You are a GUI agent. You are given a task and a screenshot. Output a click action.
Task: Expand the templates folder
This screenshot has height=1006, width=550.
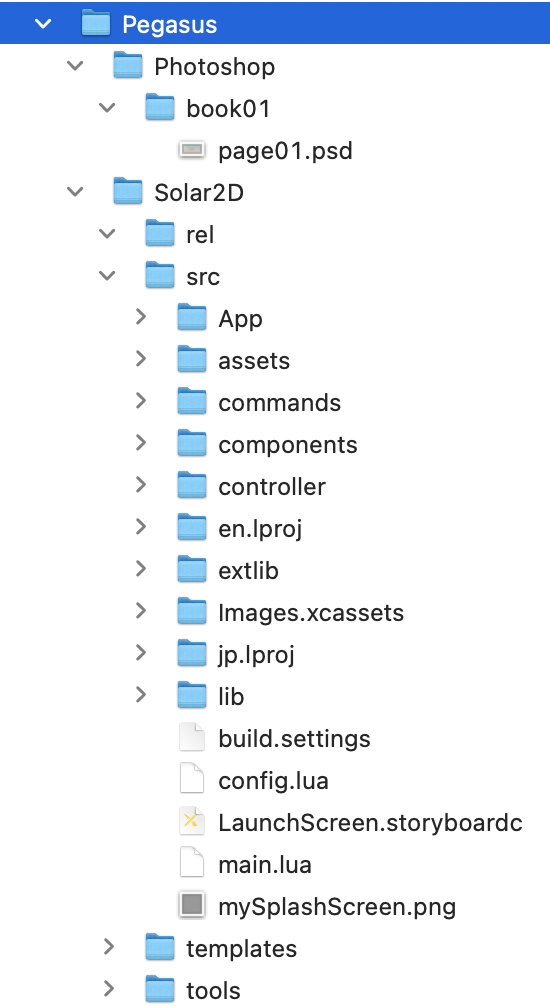(x=108, y=948)
